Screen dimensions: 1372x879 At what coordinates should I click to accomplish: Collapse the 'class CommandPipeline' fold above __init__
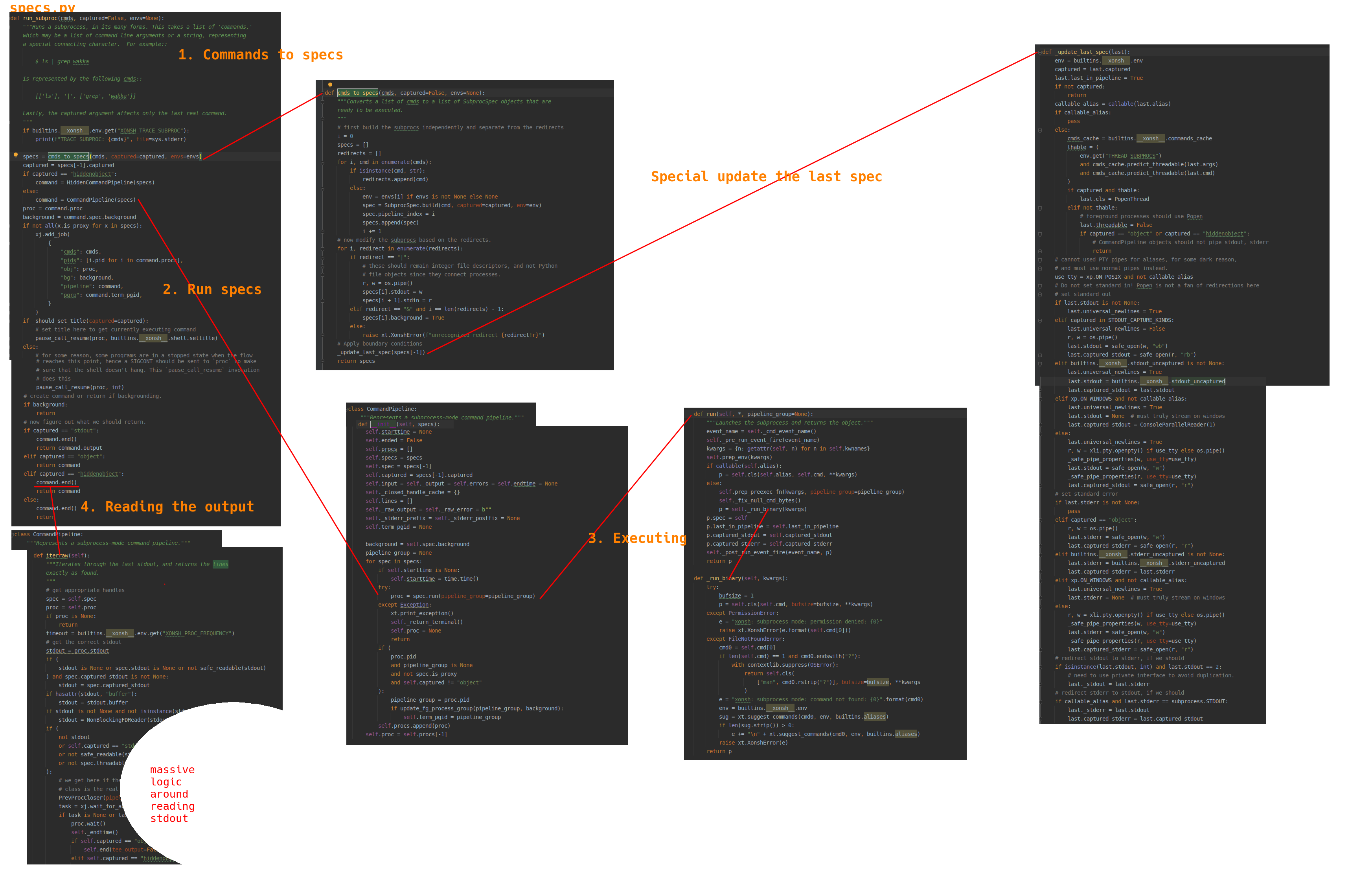click(348, 409)
